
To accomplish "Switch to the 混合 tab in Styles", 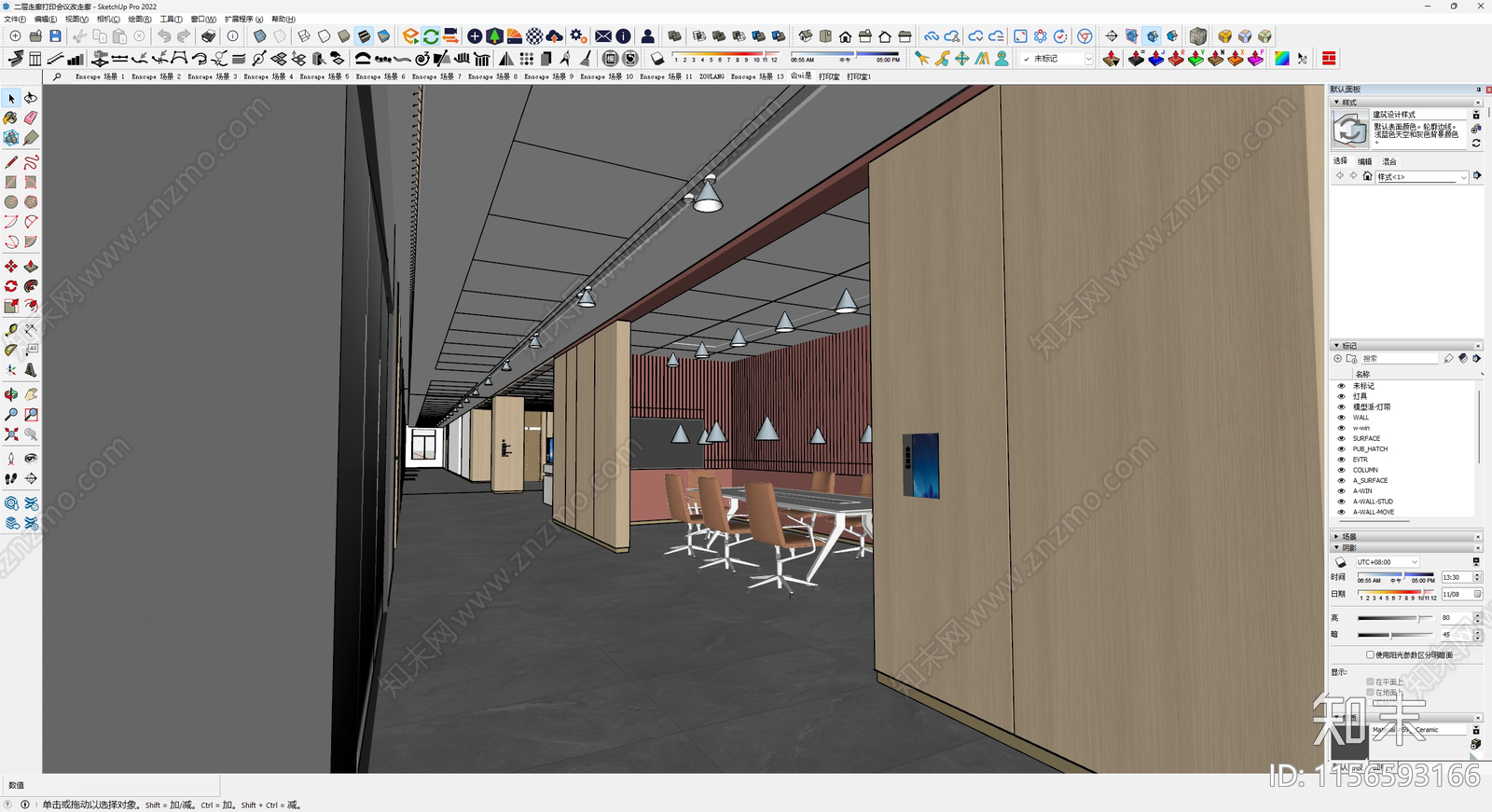I will tap(1389, 161).
